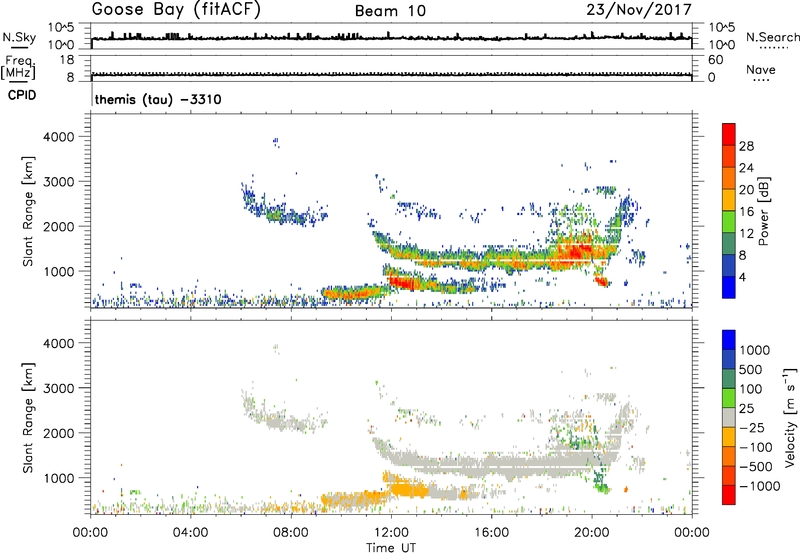Click the power colorbar's blue bottom segment
The image size is (800, 554).
[x=729, y=287]
